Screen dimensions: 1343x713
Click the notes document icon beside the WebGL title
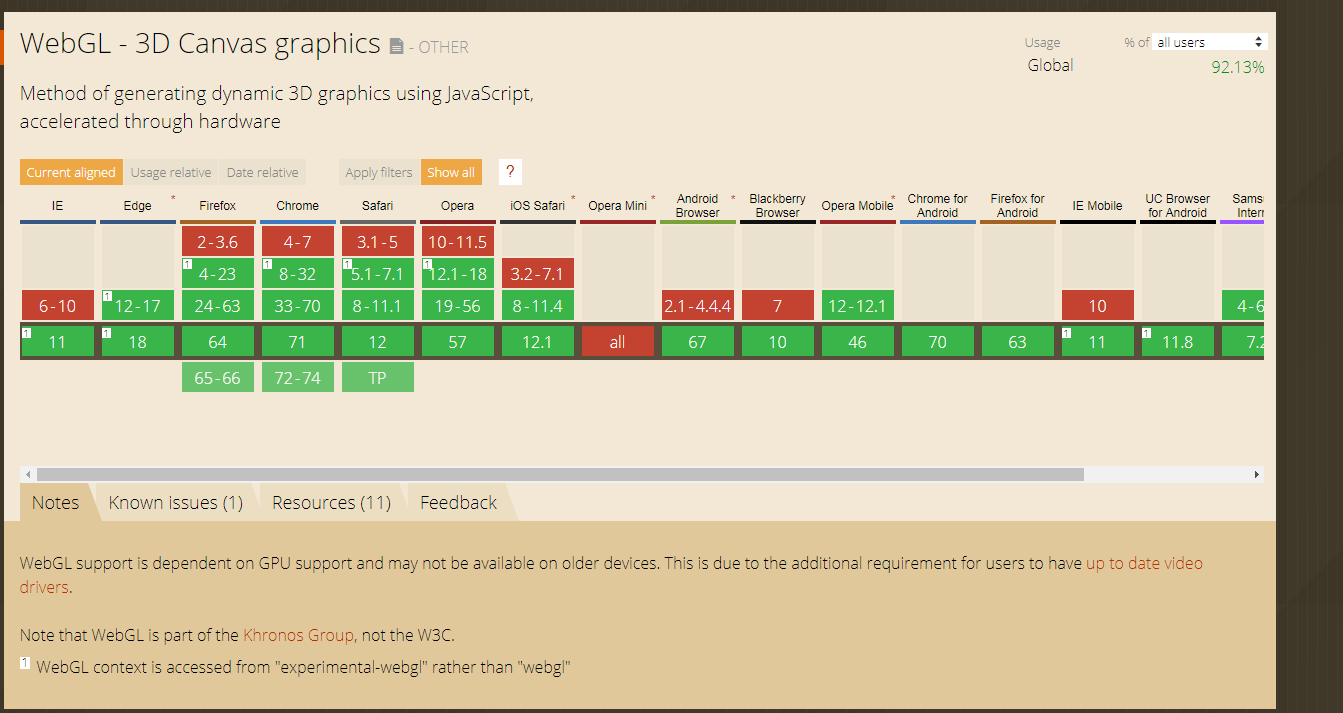point(397,44)
